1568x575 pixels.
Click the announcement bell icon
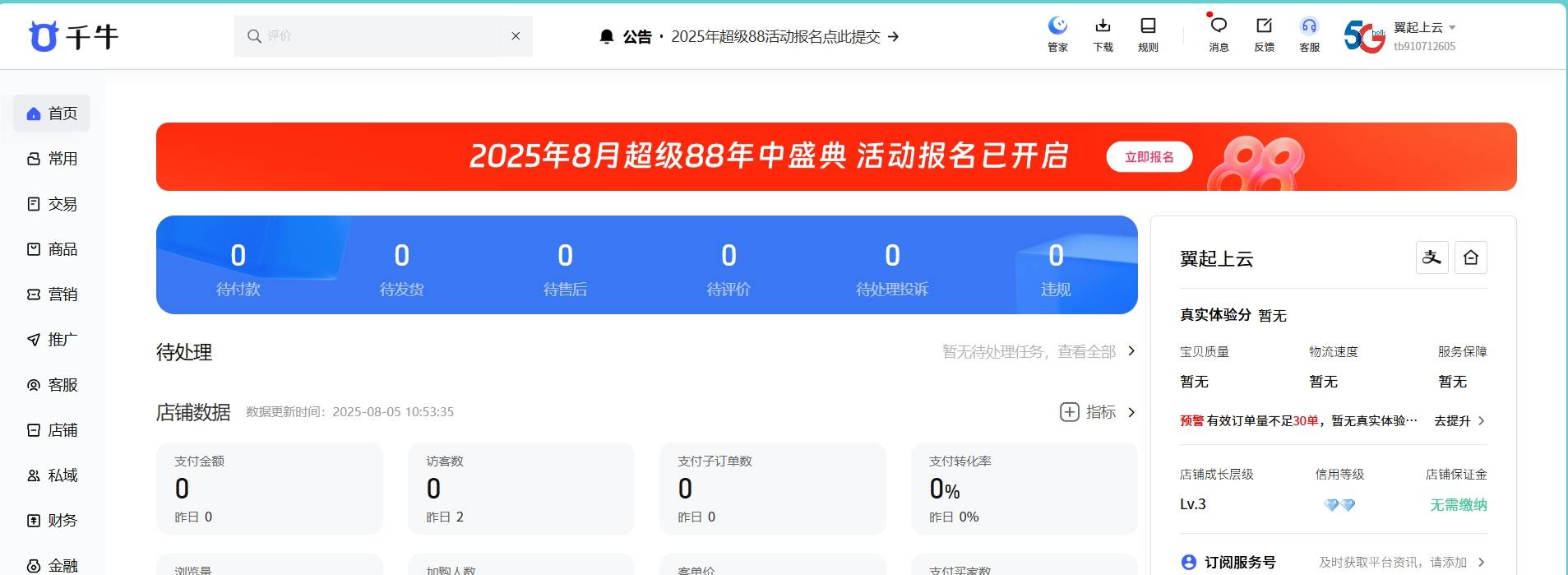tap(607, 36)
